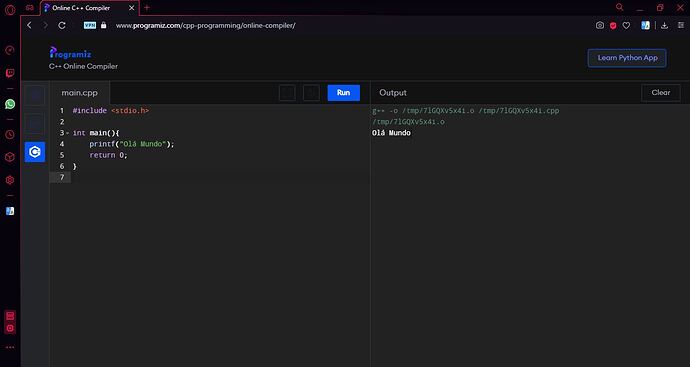The height and width of the screenshot is (367, 690).
Task: Click the Output panel heading
Action: 393,93
